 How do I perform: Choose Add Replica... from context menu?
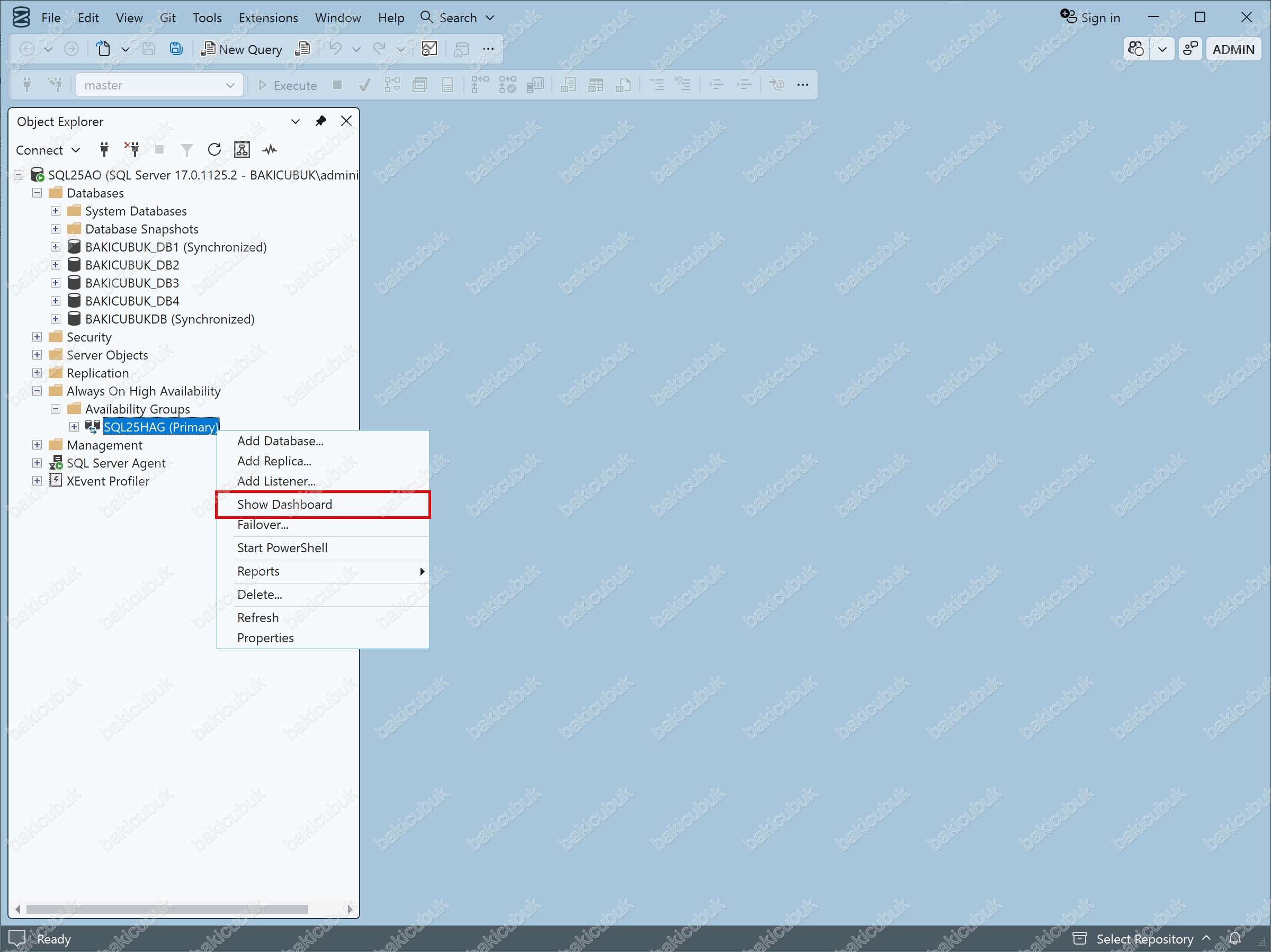click(x=323, y=461)
